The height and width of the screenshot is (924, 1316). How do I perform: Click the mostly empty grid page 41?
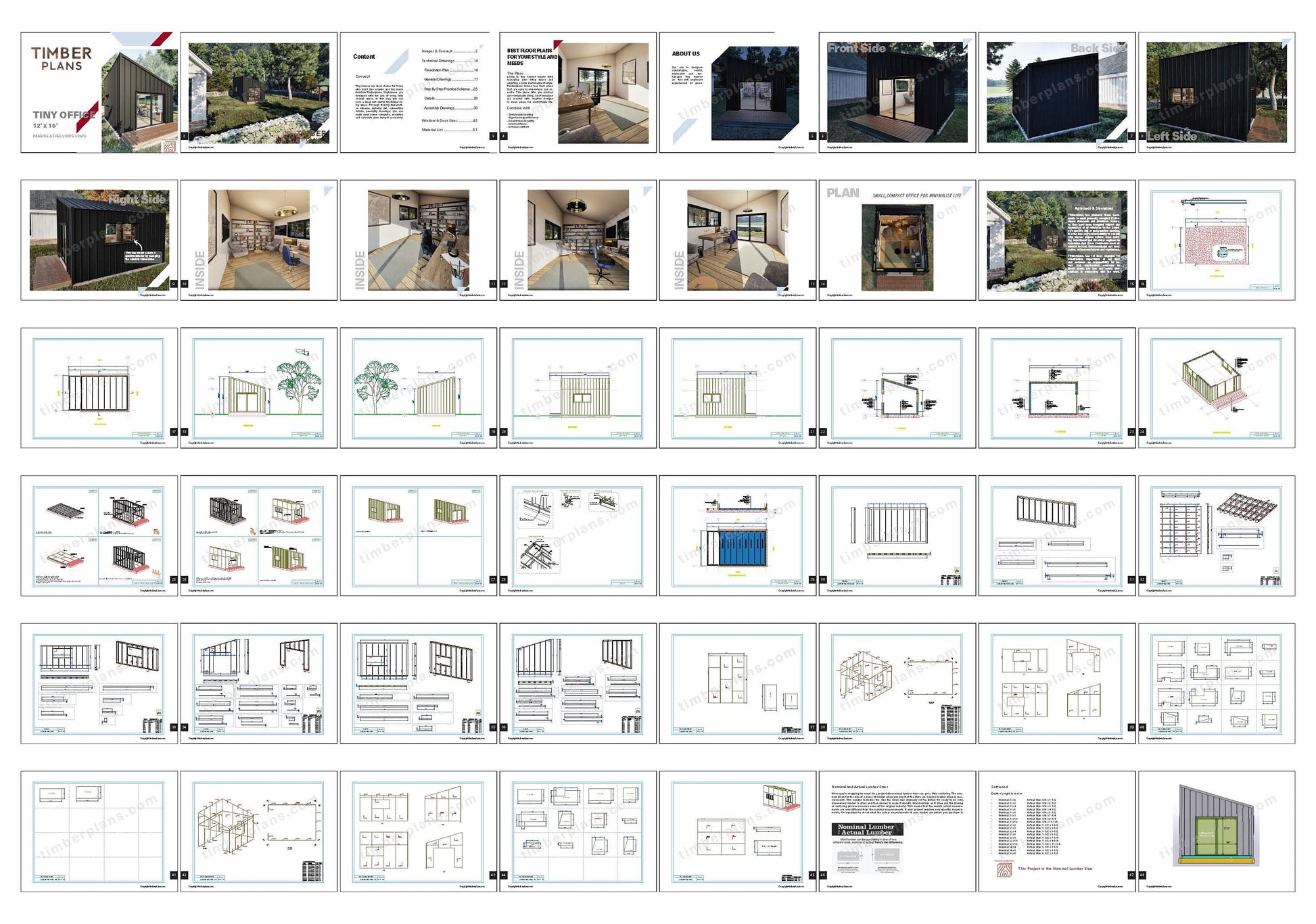pos(99,831)
